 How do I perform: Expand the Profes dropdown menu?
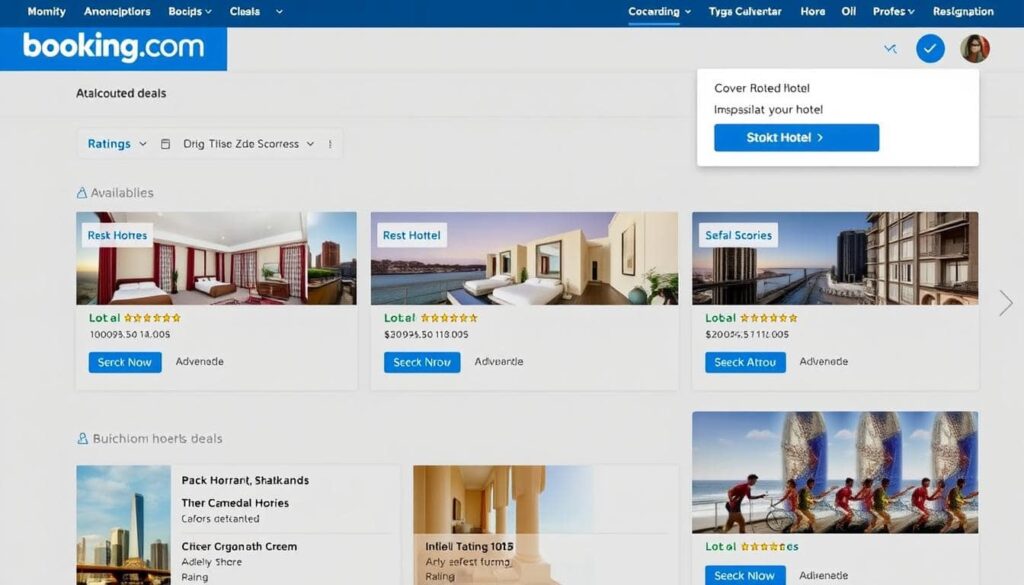pos(891,11)
